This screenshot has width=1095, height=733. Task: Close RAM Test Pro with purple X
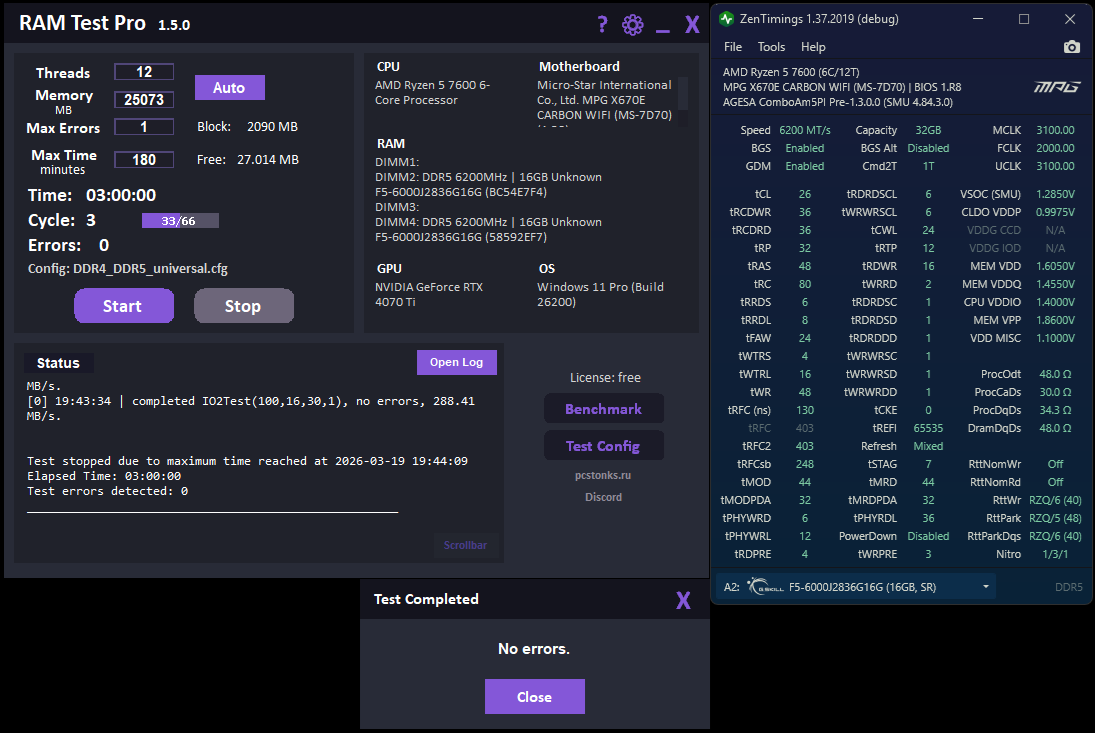pos(692,25)
